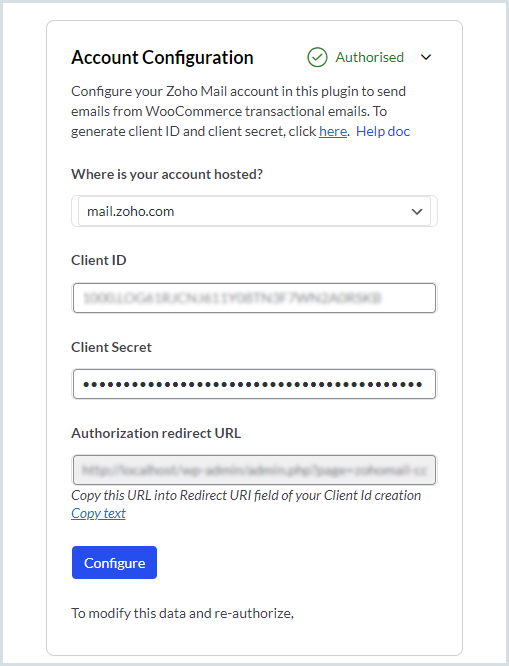
Task: Focus the Client ID input field
Action: [x=254, y=298]
